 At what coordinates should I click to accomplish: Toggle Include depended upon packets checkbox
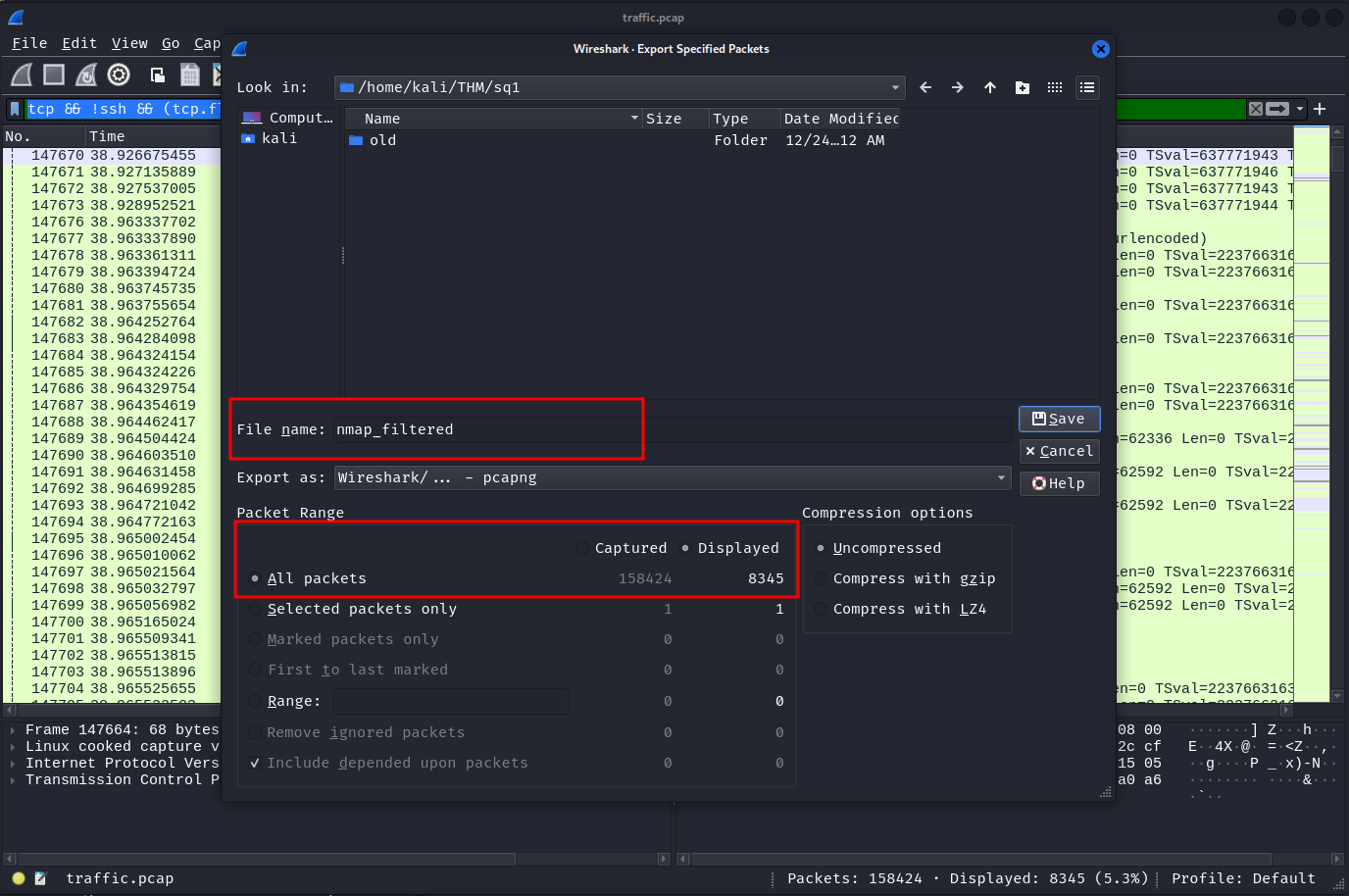tap(255, 763)
